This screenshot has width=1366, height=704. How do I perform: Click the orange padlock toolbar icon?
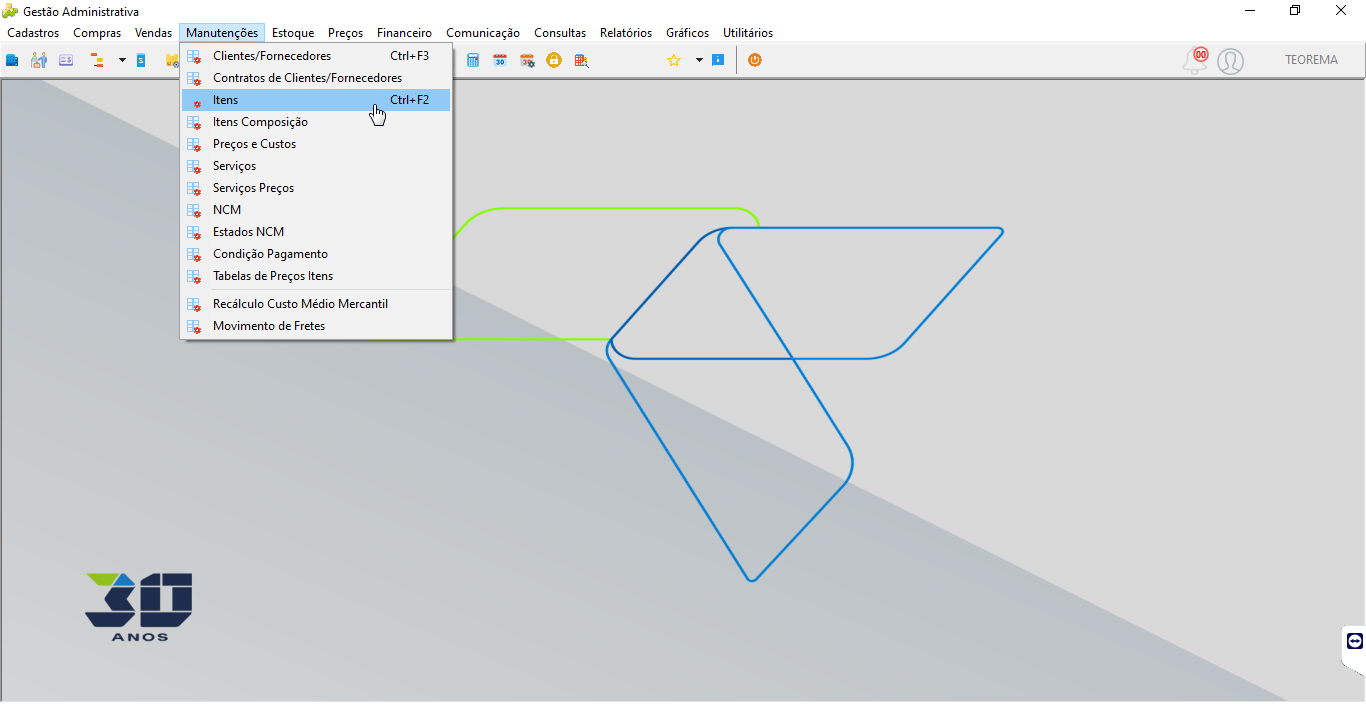[x=554, y=60]
